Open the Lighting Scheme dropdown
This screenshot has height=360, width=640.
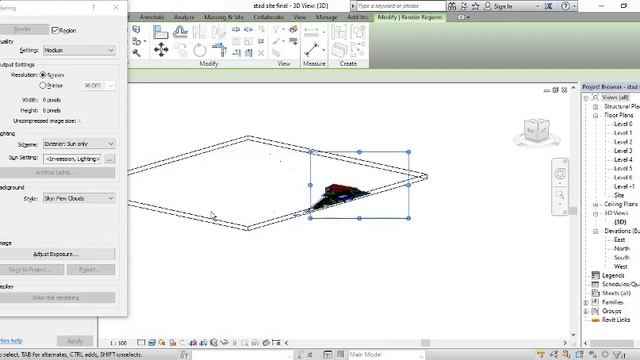point(79,144)
